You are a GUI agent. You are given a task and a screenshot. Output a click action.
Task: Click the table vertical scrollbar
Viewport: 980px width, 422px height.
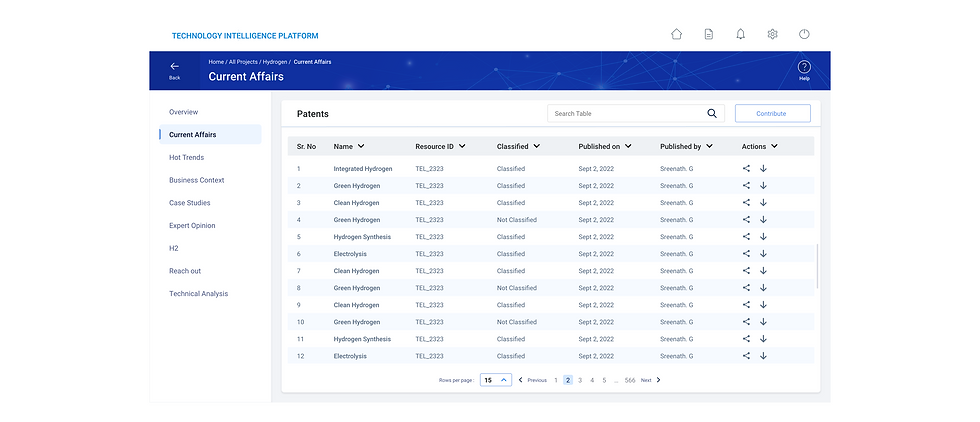tap(818, 266)
